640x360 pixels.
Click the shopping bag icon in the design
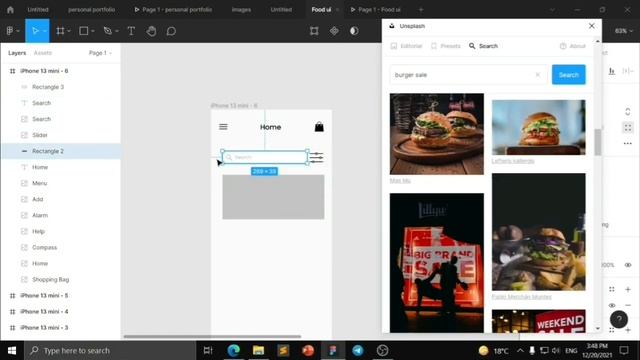click(x=319, y=127)
